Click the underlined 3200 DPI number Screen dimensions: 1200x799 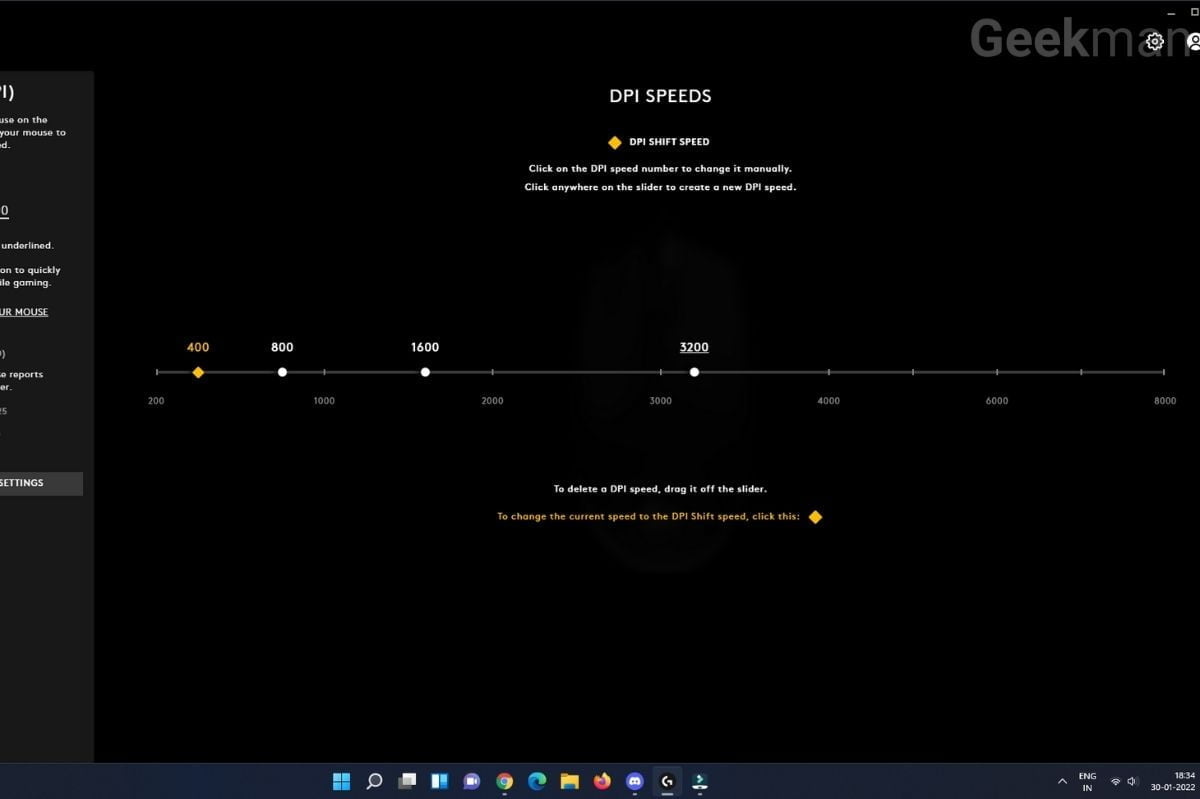[x=694, y=347]
